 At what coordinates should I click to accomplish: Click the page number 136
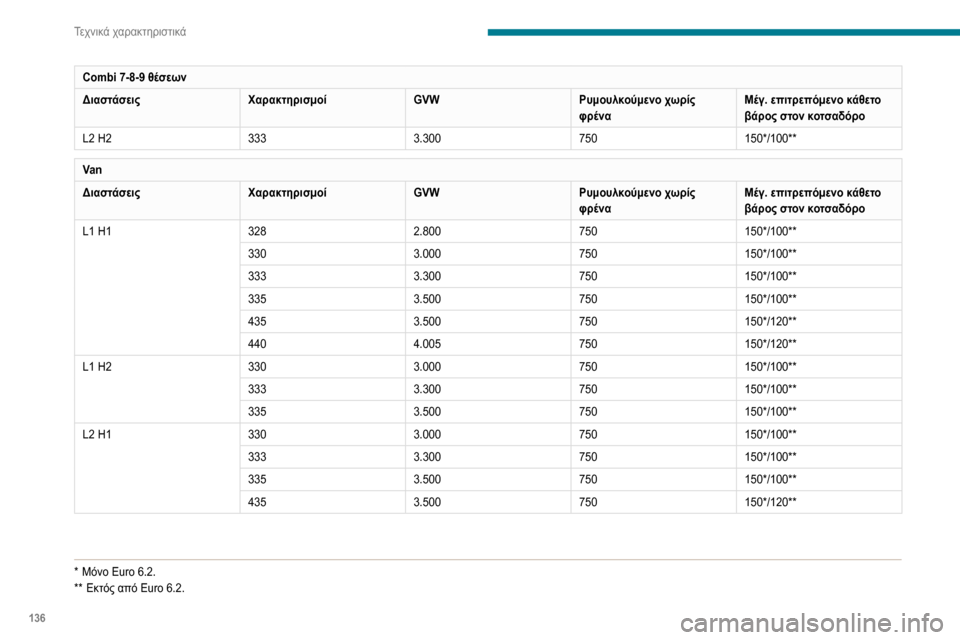point(37,618)
